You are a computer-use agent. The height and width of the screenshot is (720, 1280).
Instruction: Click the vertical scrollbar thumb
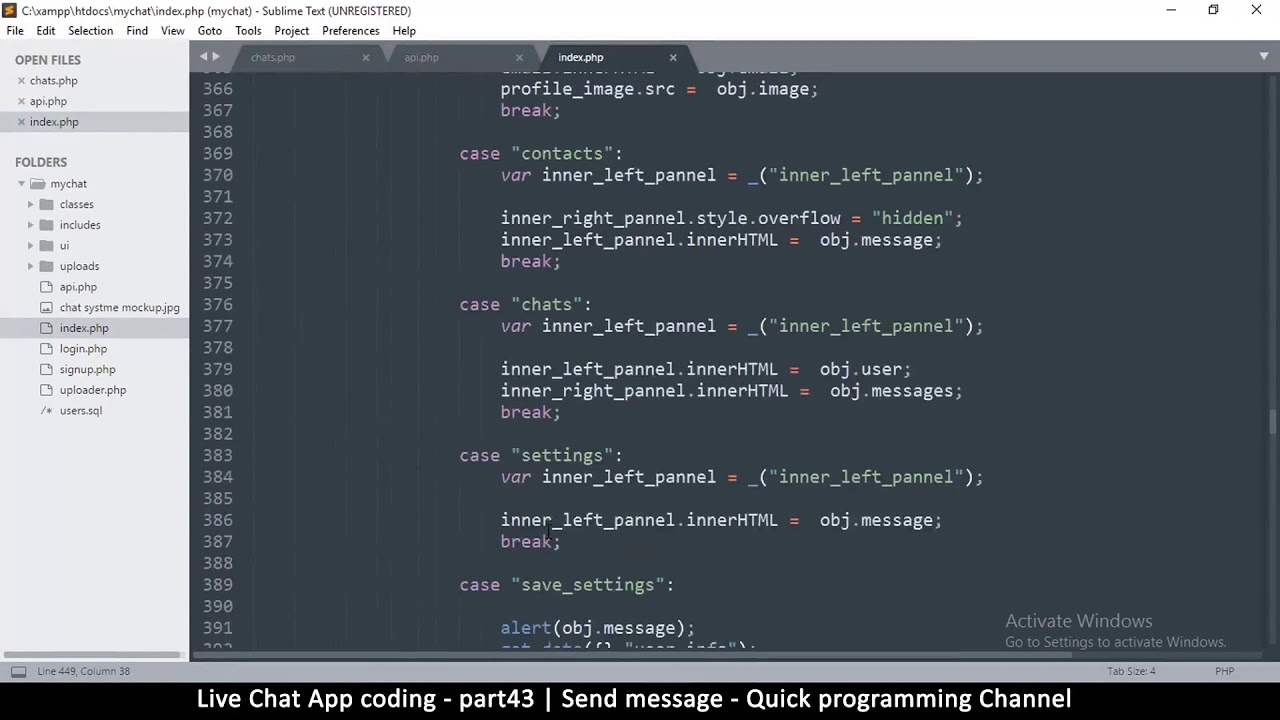click(1273, 422)
